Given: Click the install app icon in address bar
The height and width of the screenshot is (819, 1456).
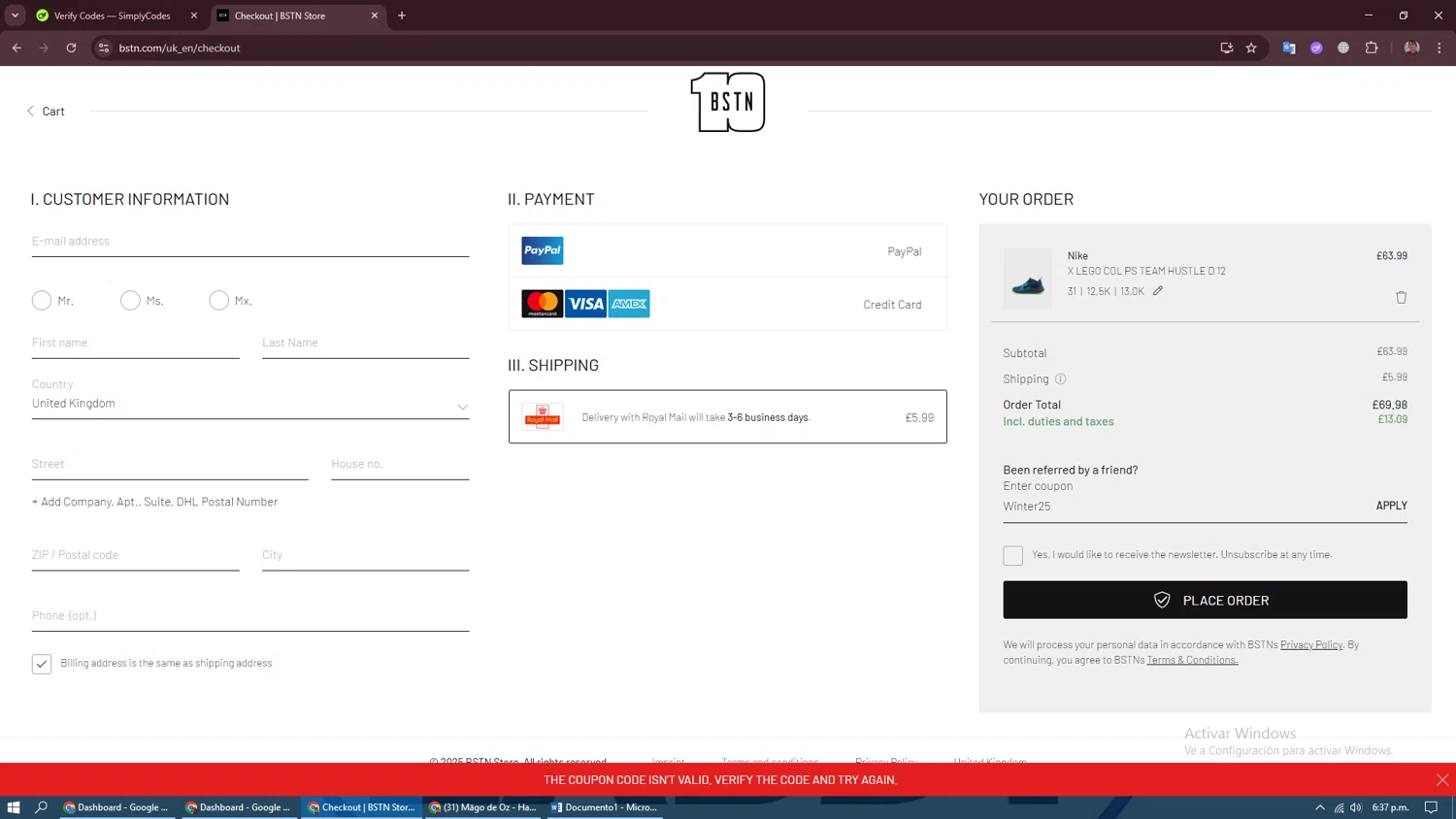Looking at the screenshot, I should [1227, 48].
